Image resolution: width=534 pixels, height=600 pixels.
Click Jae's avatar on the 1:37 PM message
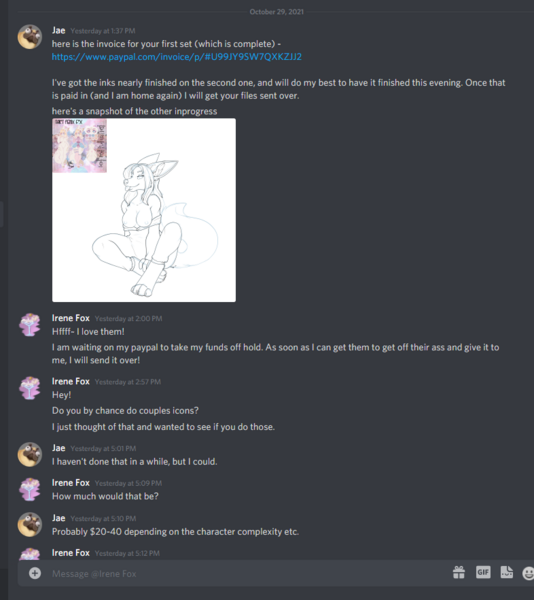click(x=30, y=37)
